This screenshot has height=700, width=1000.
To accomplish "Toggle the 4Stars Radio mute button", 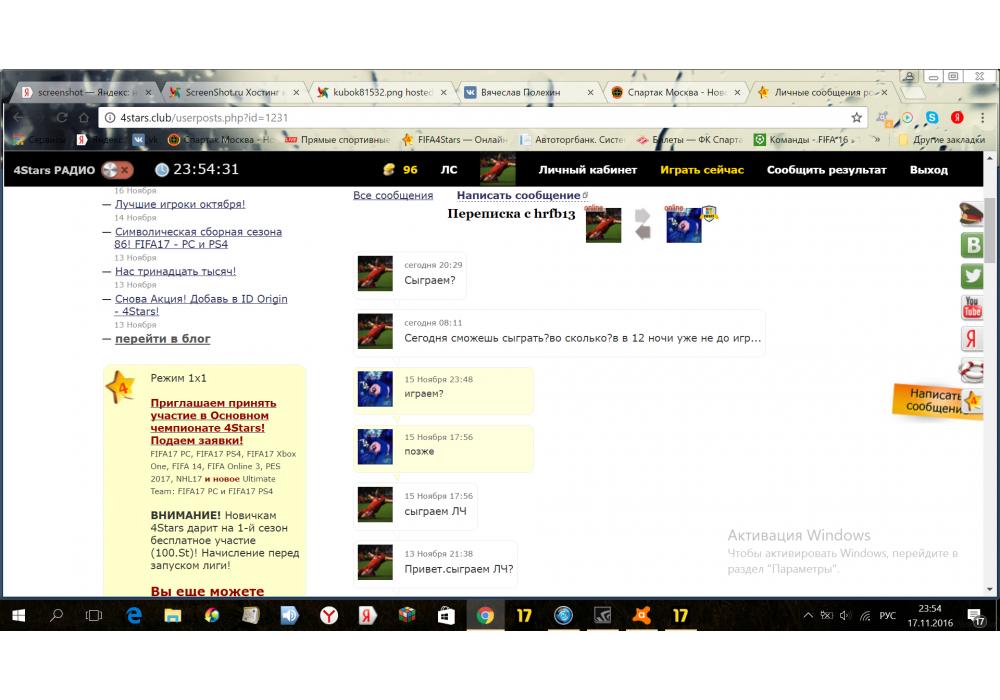I will pyautogui.click(x=117, y=170).
